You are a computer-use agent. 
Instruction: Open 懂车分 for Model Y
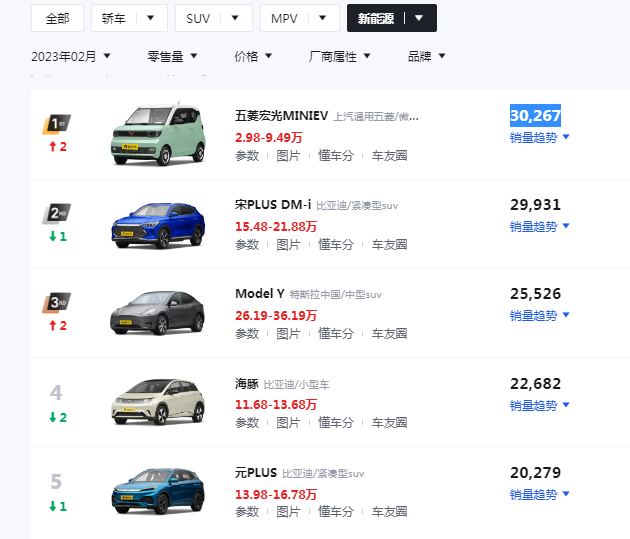point(336,334)
